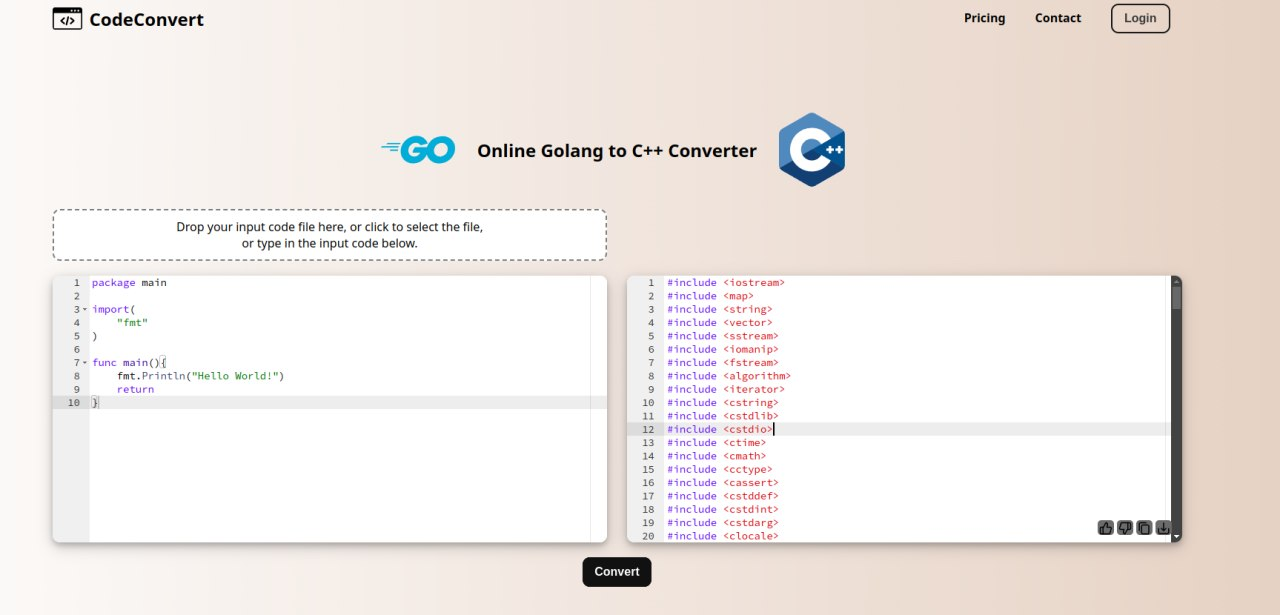
Task: Click line number 12 in output gutter
Action: [x=648, y=429]
